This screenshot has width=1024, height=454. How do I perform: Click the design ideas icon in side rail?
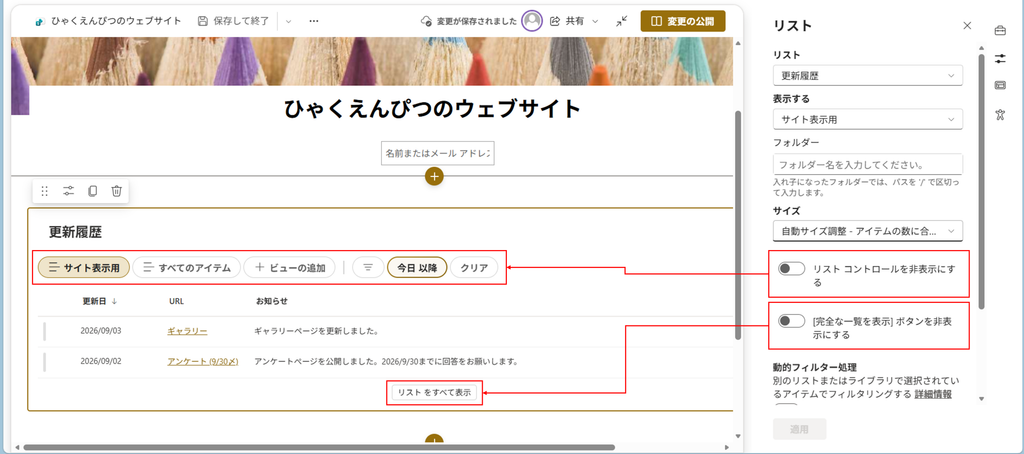[999, 114]
